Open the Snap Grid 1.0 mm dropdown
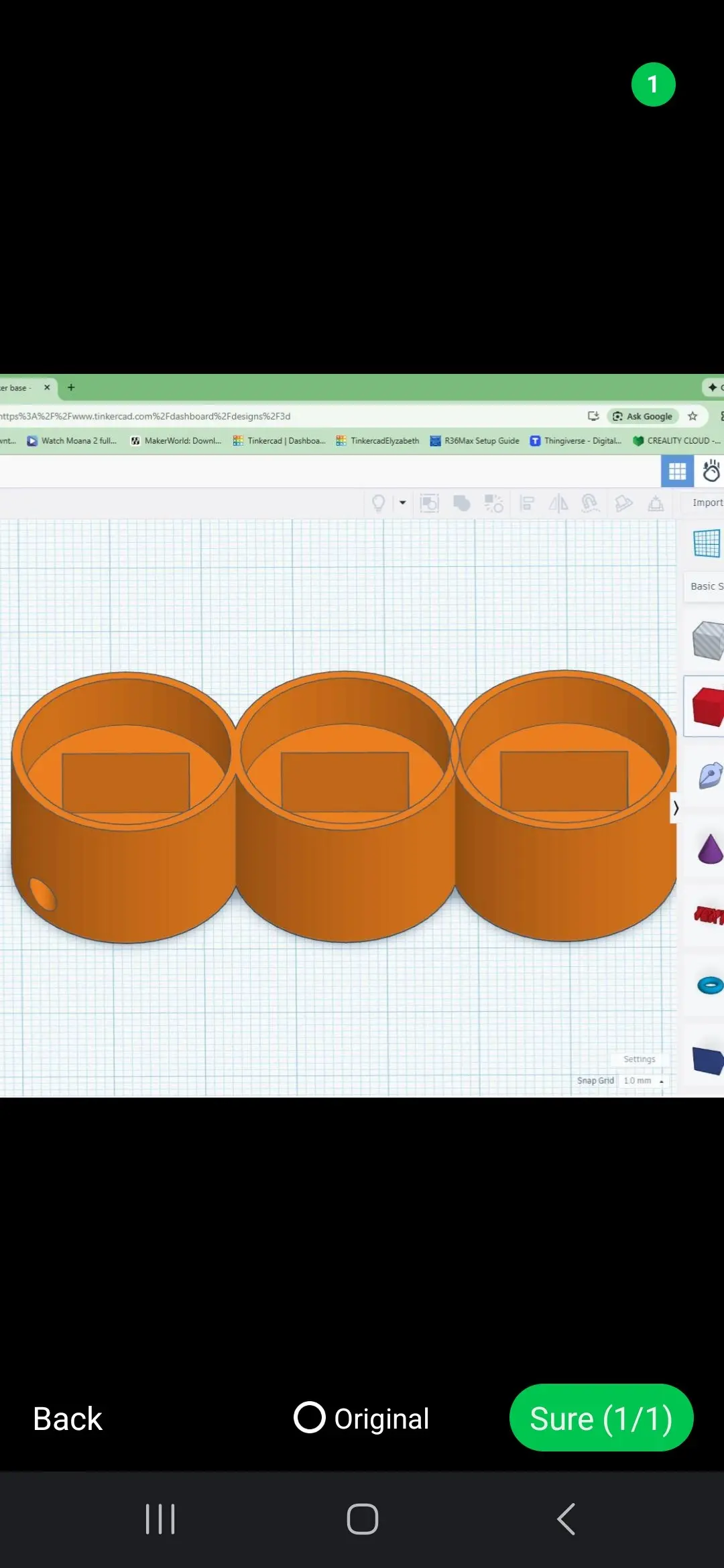 coord(644,1080)
